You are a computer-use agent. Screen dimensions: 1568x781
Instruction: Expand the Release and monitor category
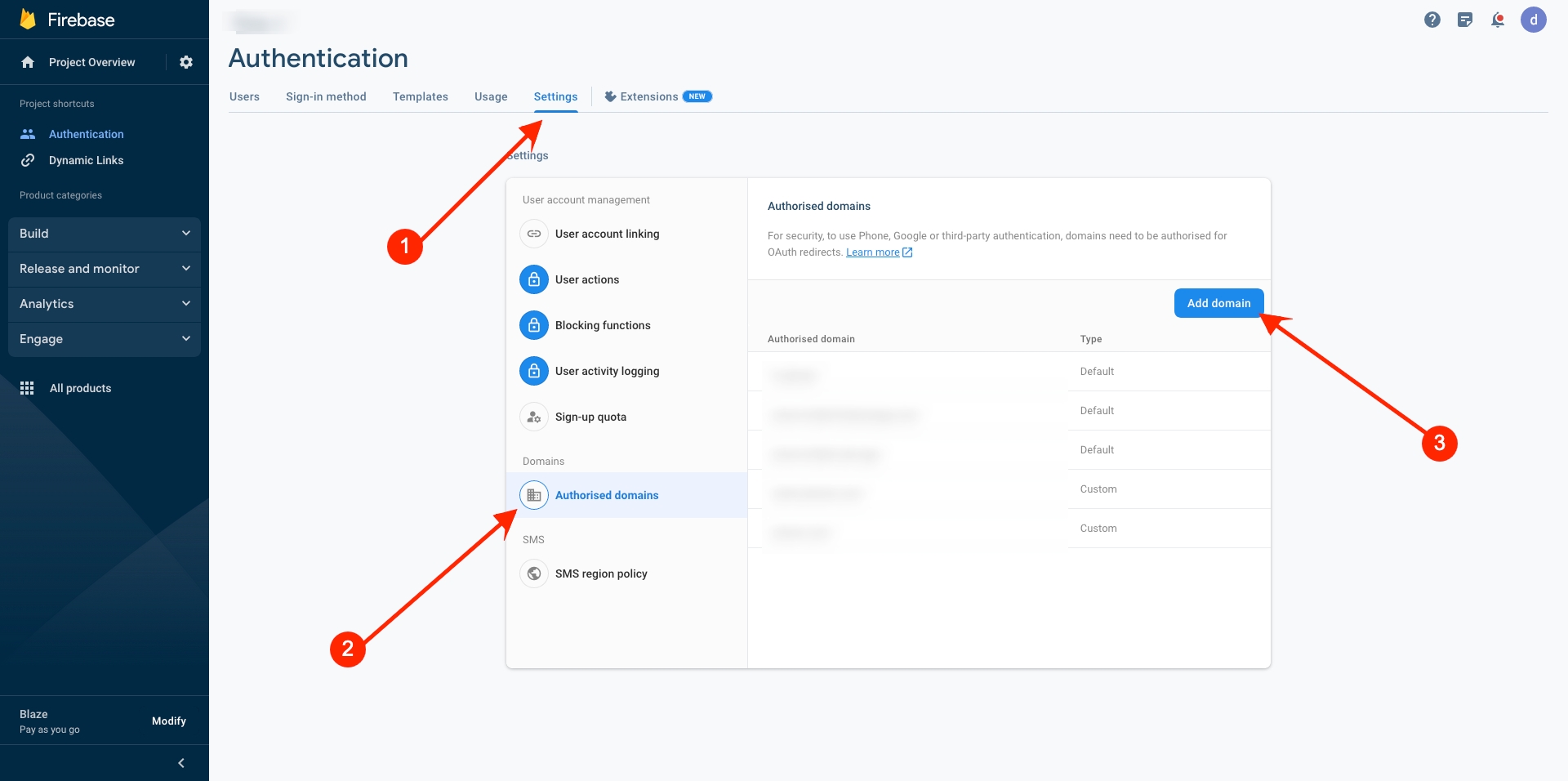104,269
